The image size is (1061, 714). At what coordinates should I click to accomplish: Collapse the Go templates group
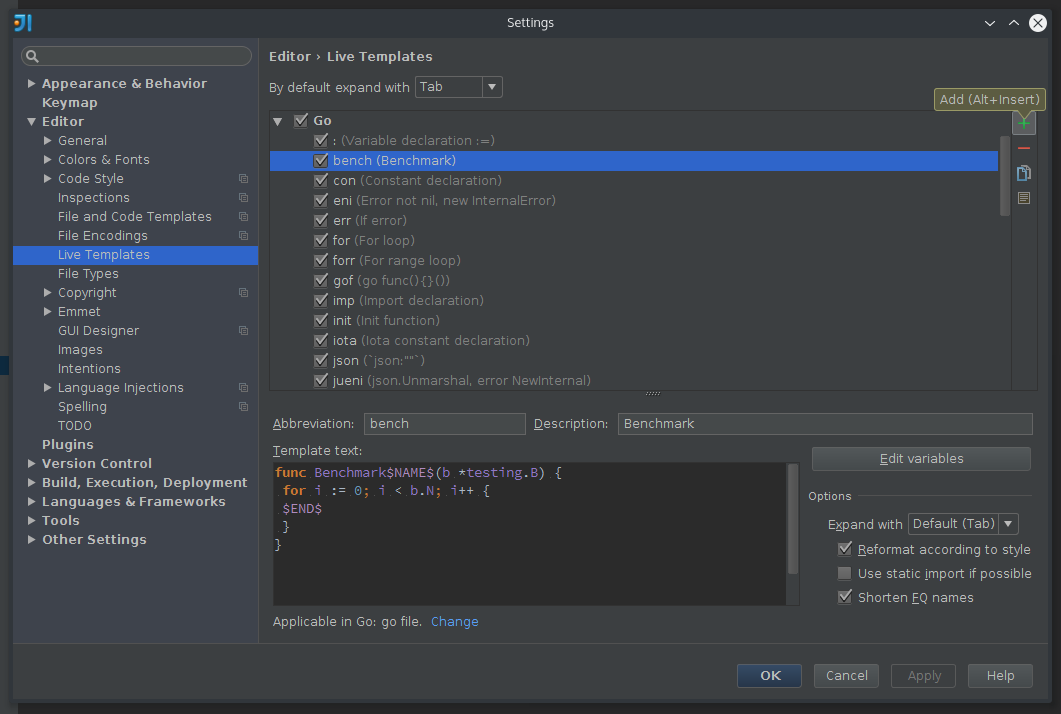click(277, 120)
